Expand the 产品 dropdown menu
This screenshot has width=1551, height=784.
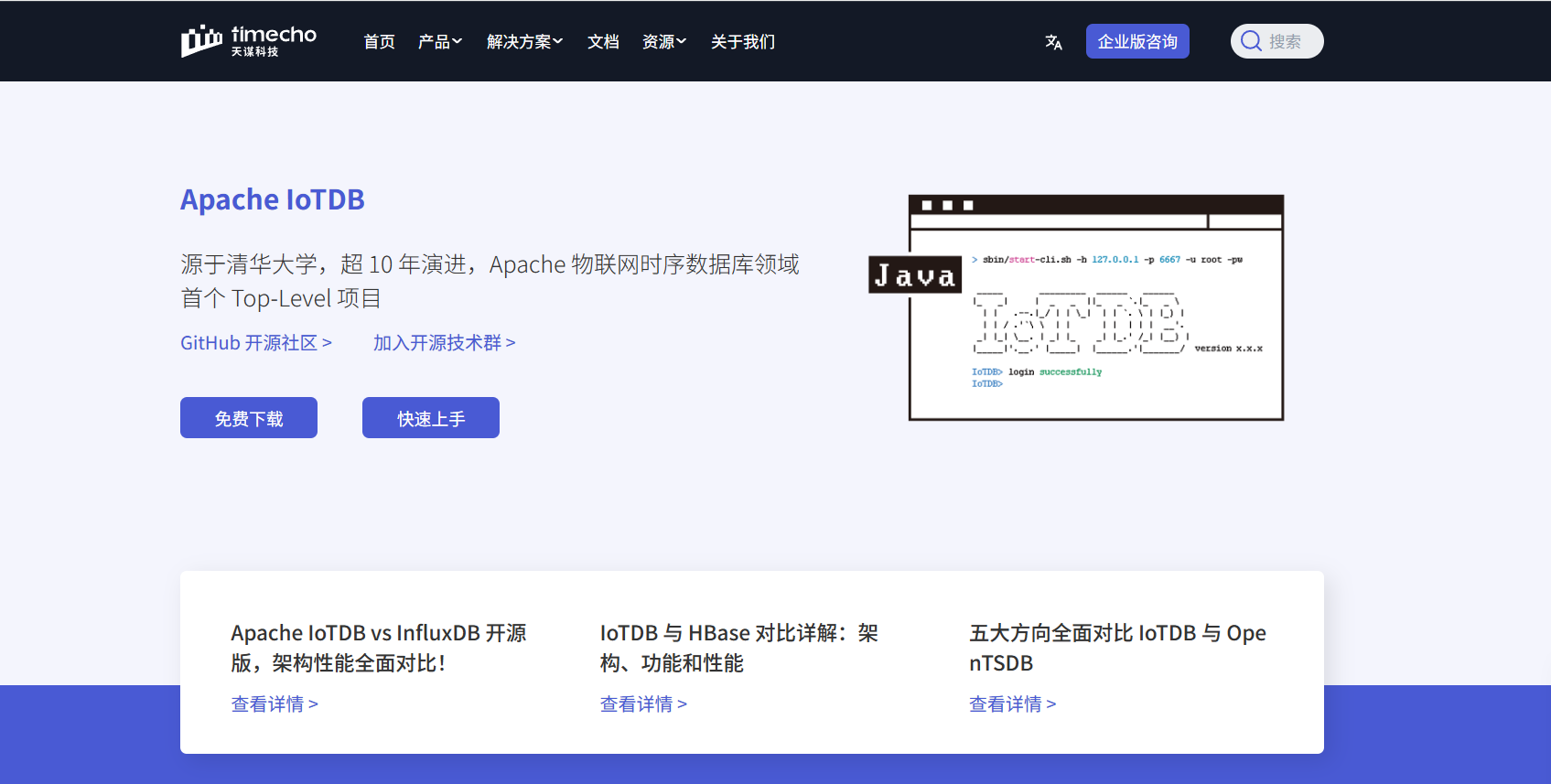point(440,42)
